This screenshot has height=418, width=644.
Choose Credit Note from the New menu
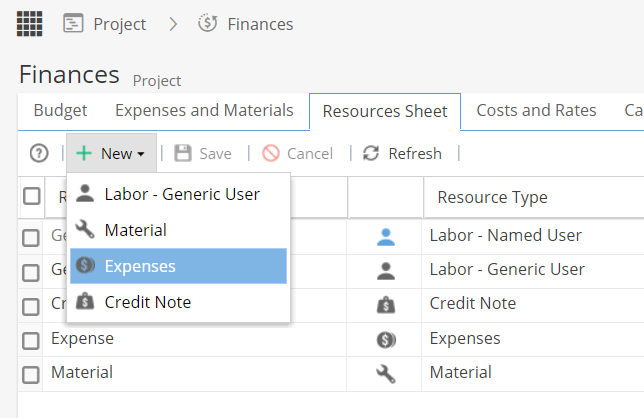point(178,302)
